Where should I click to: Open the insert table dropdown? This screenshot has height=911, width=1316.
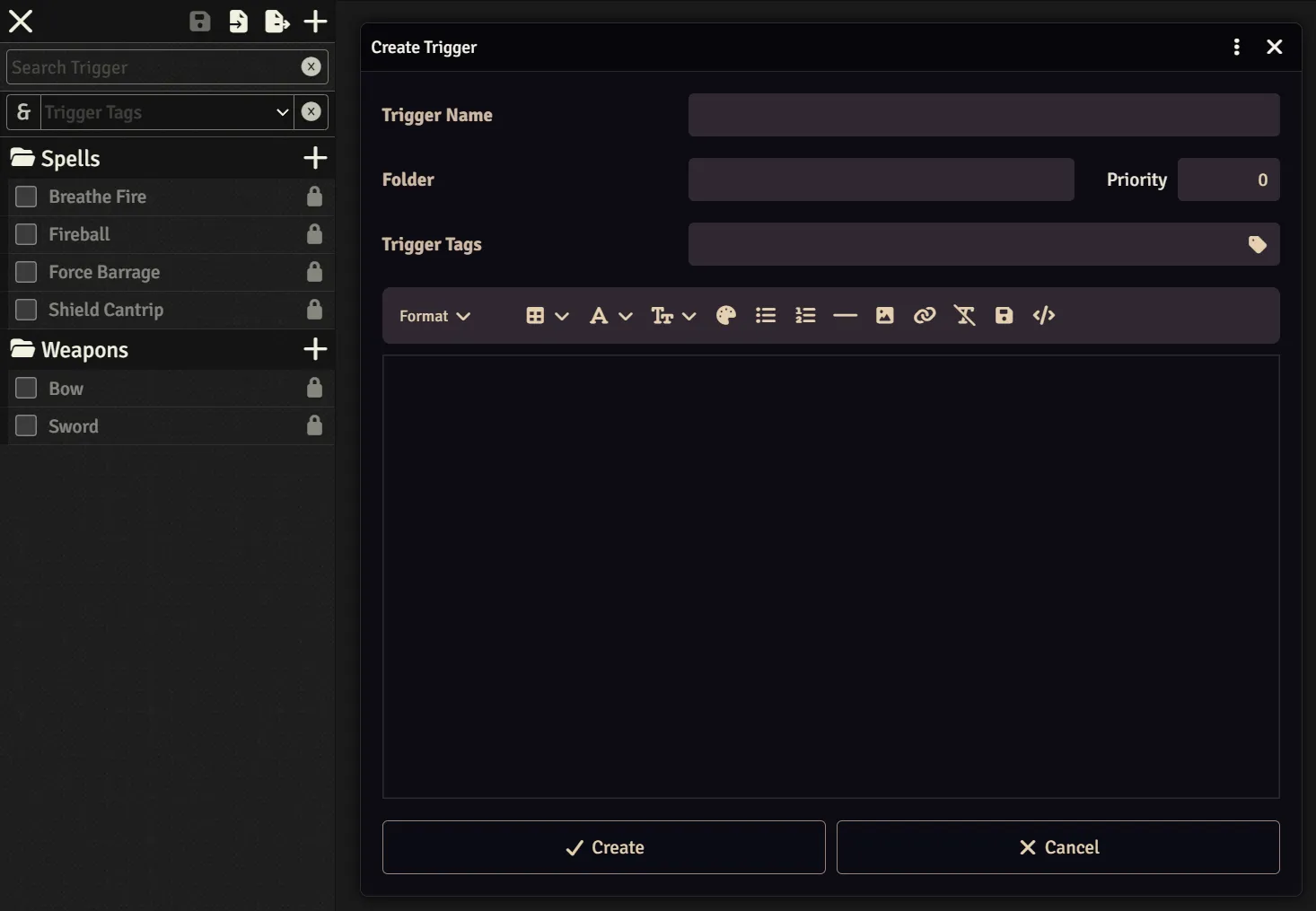pos(547,316)
